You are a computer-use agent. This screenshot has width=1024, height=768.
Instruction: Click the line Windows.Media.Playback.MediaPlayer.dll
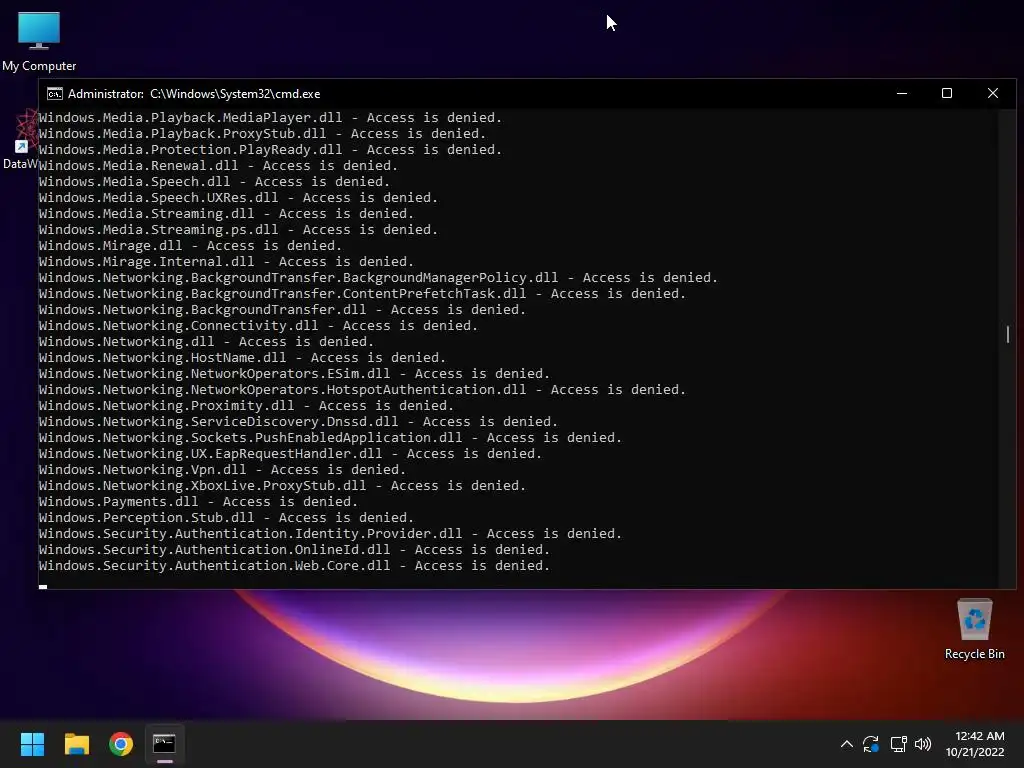(x=270, y=118)
